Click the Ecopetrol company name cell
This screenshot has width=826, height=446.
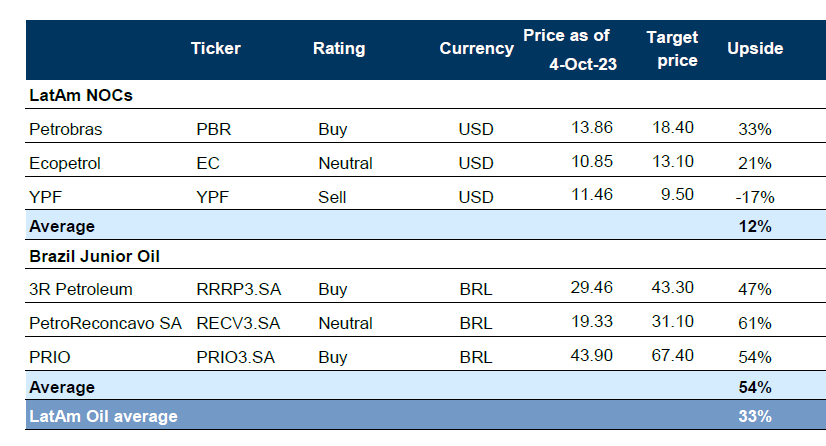click(x=66, y=163)
